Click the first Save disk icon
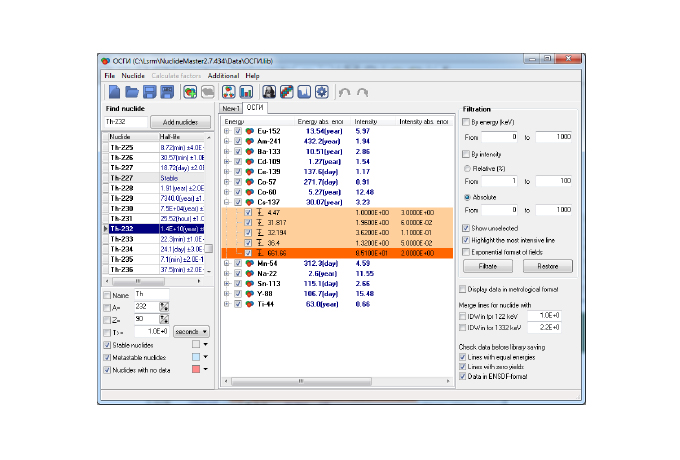The height and width of the screenshot is (460, 680). point(148,92)
